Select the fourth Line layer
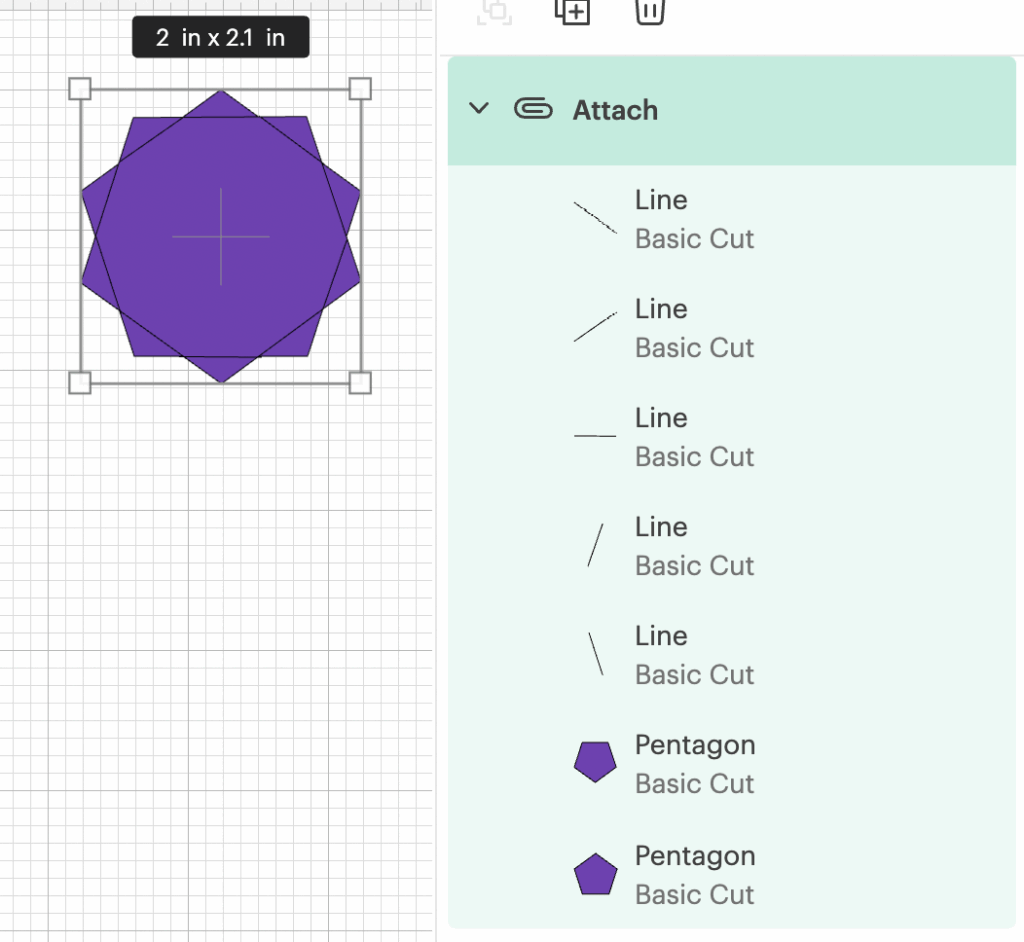 pyautogui.click(x=595, y=545)
